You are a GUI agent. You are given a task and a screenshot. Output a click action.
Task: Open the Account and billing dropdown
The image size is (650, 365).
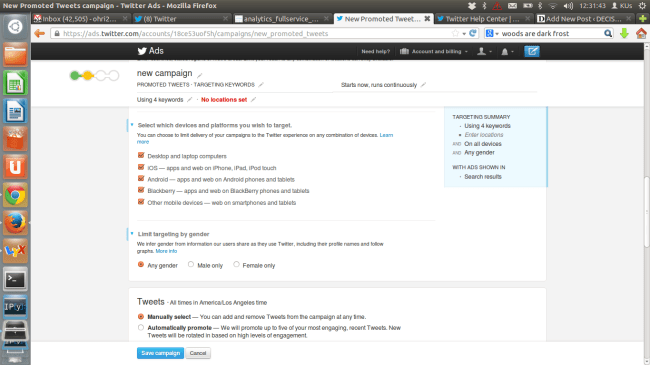[x=434, y=51]
